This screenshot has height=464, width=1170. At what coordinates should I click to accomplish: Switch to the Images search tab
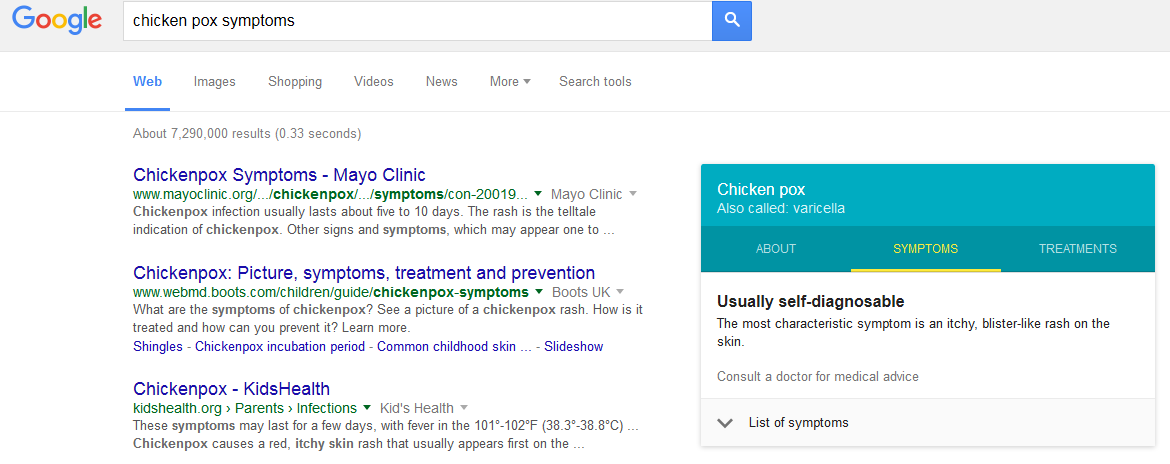tap(215, 82)
